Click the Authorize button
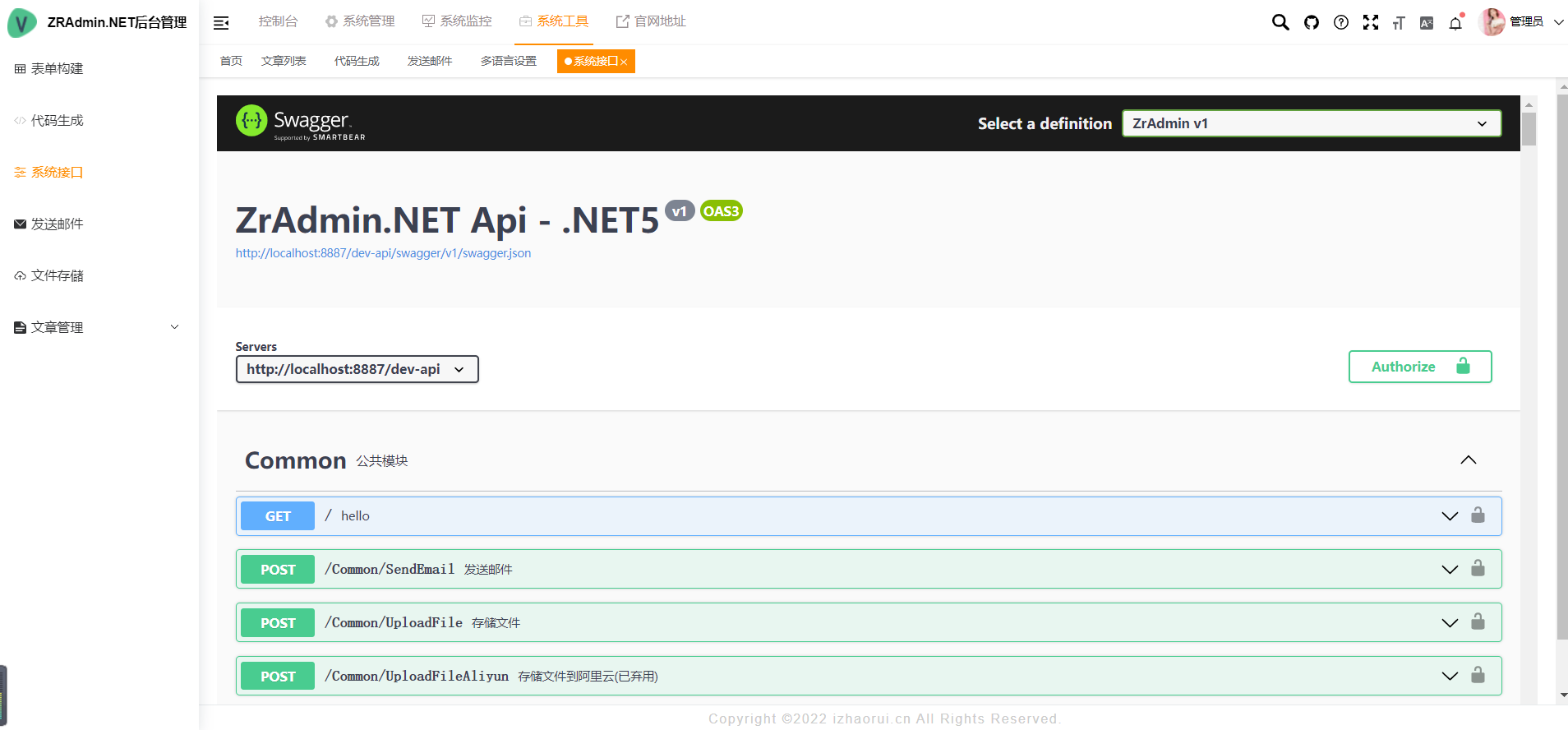This screenshot has width=1568, height=730. [1419, 367]
